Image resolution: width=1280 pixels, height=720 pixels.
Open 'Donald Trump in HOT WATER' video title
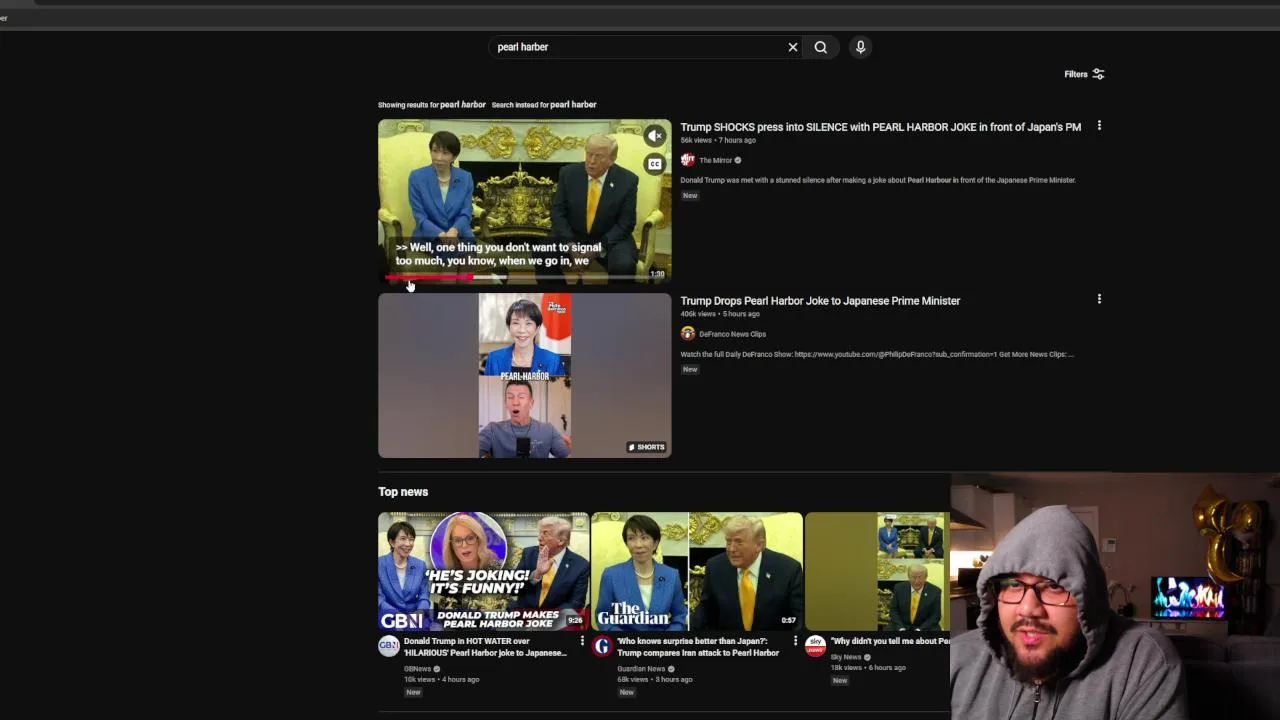click(x=486, y=647)
